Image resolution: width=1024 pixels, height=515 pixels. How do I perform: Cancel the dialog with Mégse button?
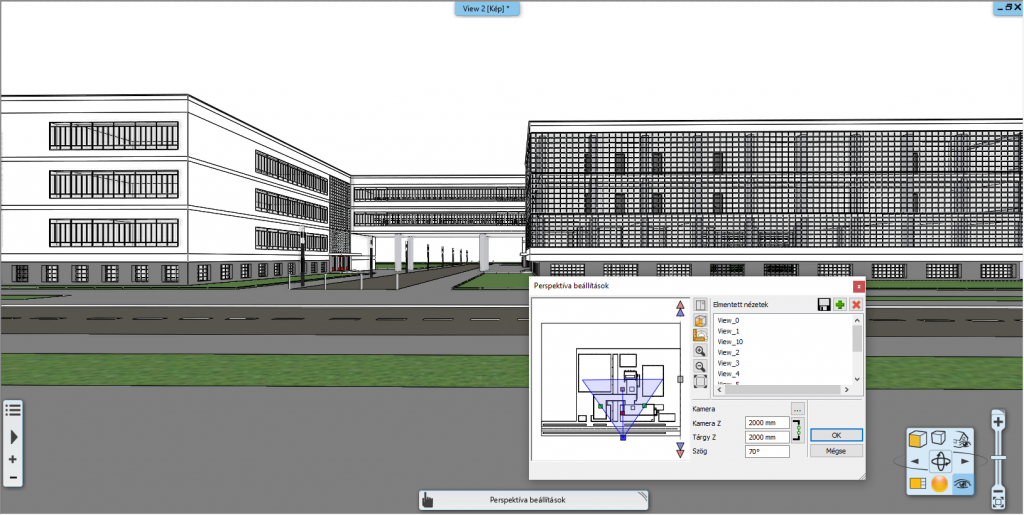pos(836,451)
